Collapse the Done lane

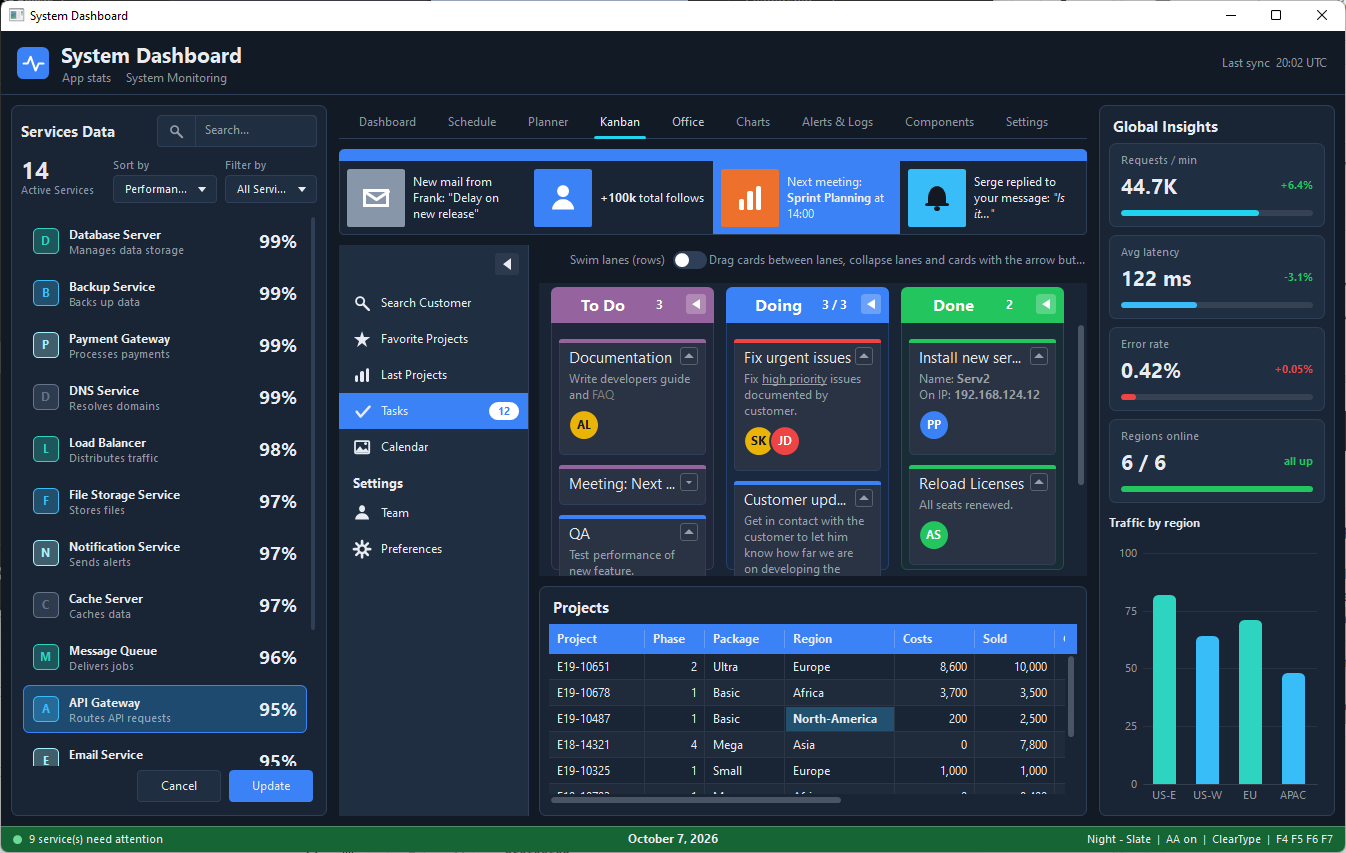click(x=1046, y=304)
